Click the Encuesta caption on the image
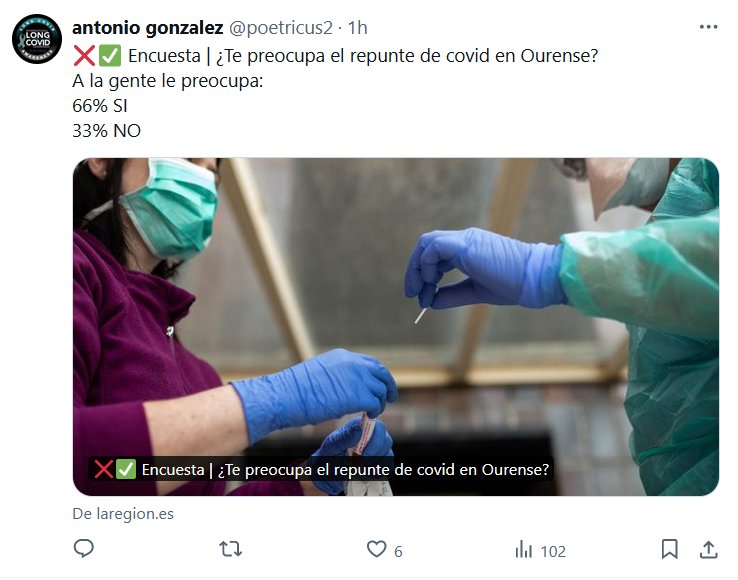 [x=321, y=469]
